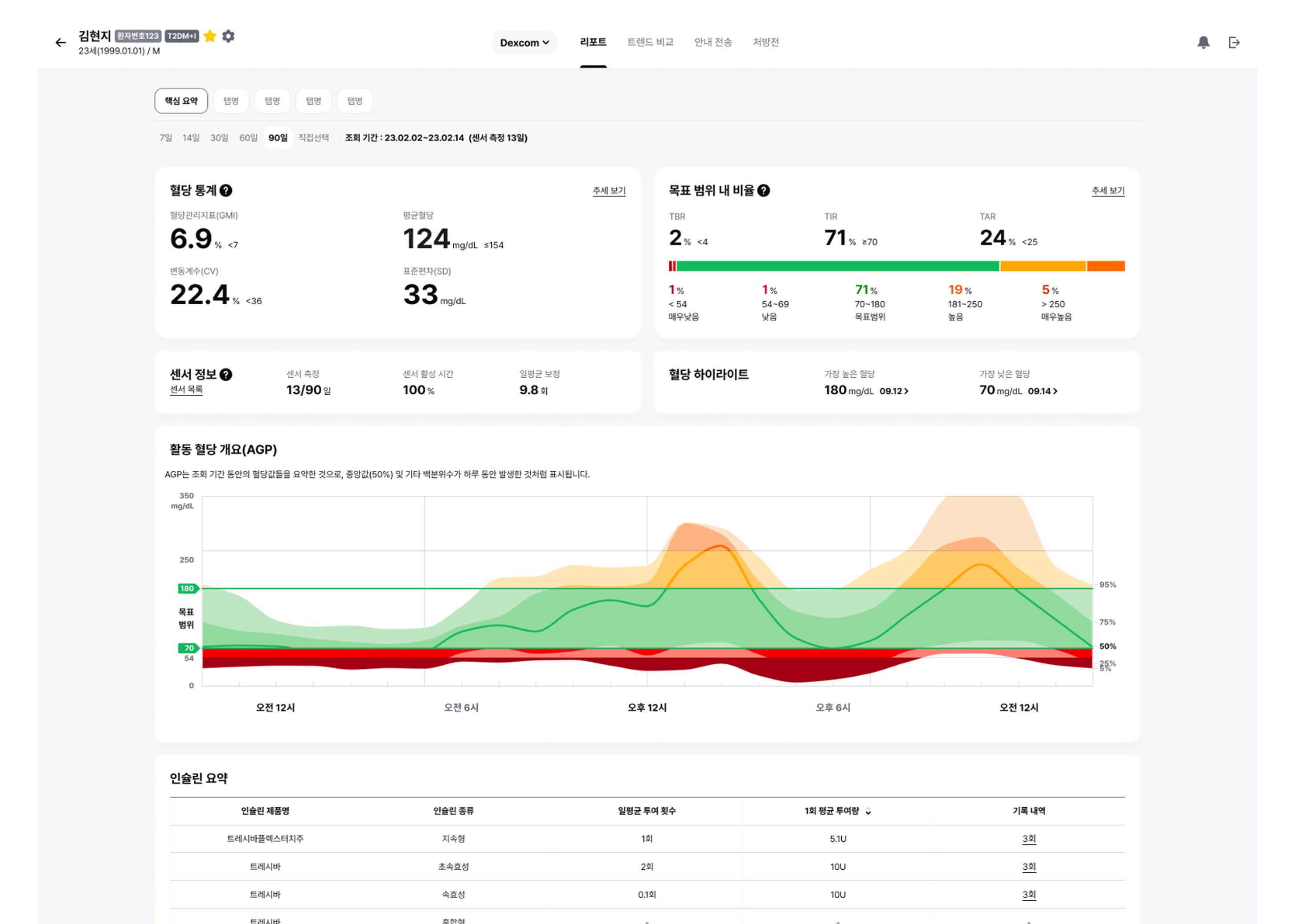Open the notification bell

coord(1203,43)
